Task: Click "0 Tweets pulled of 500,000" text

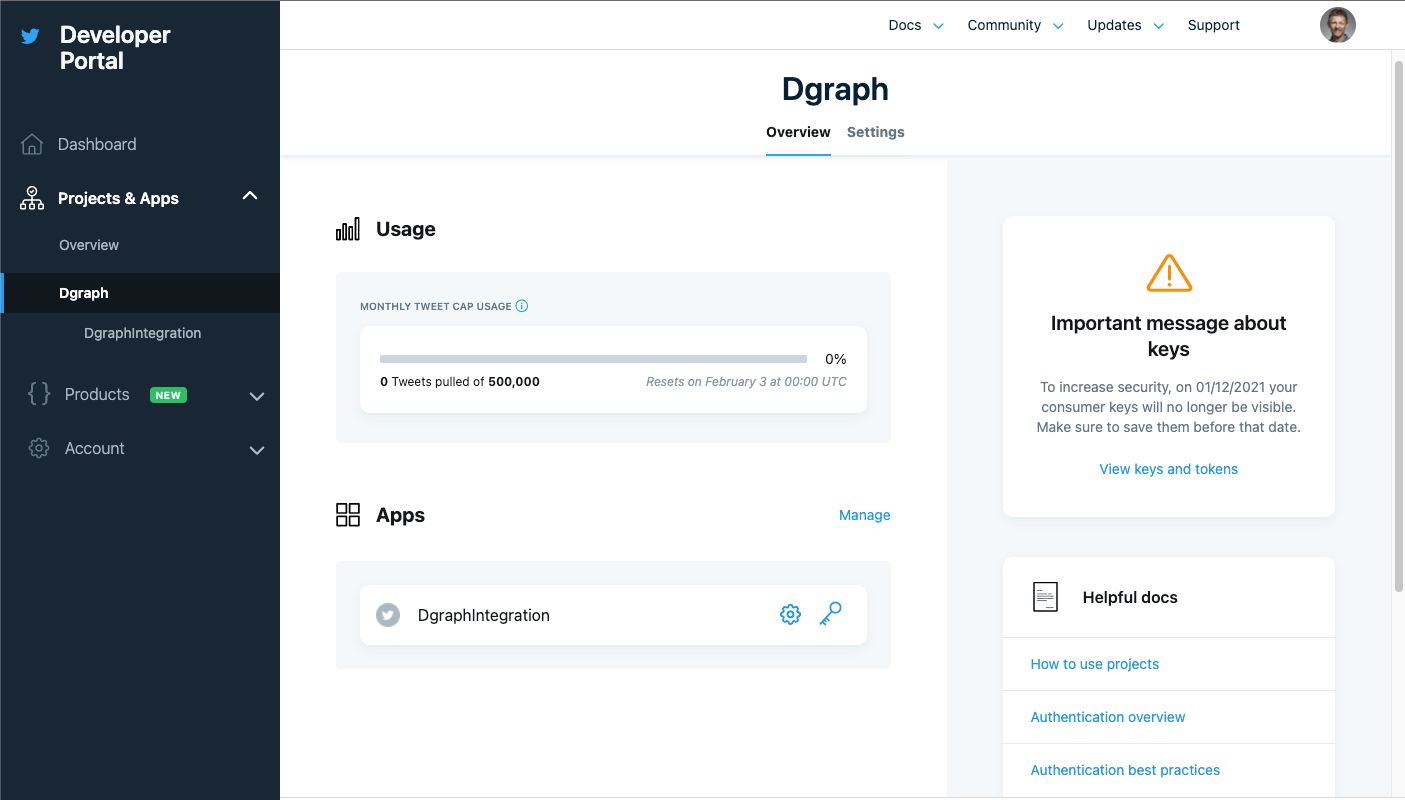Action: coord(460,382)
